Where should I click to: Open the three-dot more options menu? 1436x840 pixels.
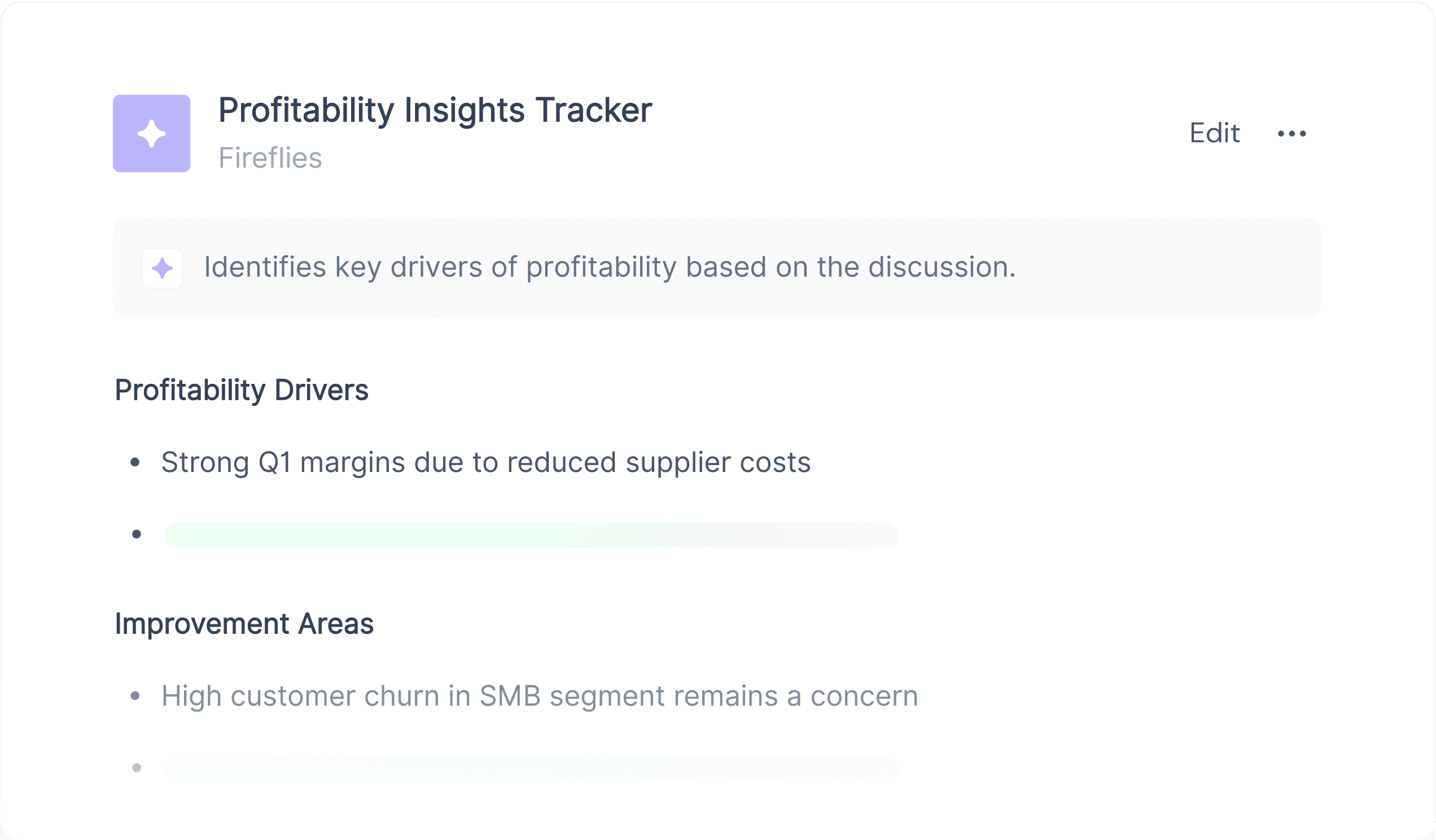1292,134
